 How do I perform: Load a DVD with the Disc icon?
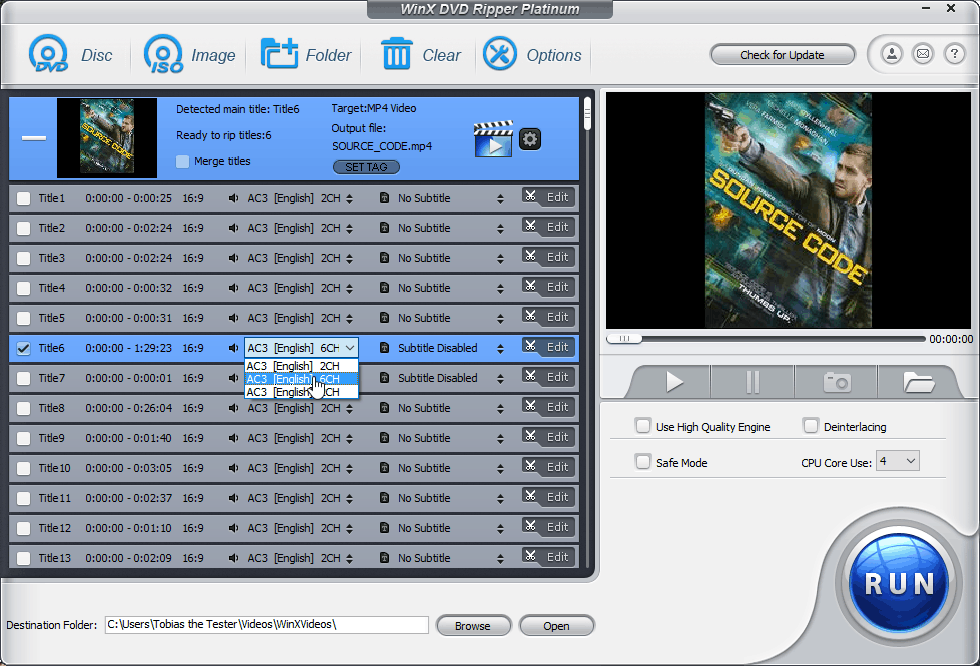pyautogui.click(x=70, y=55)
